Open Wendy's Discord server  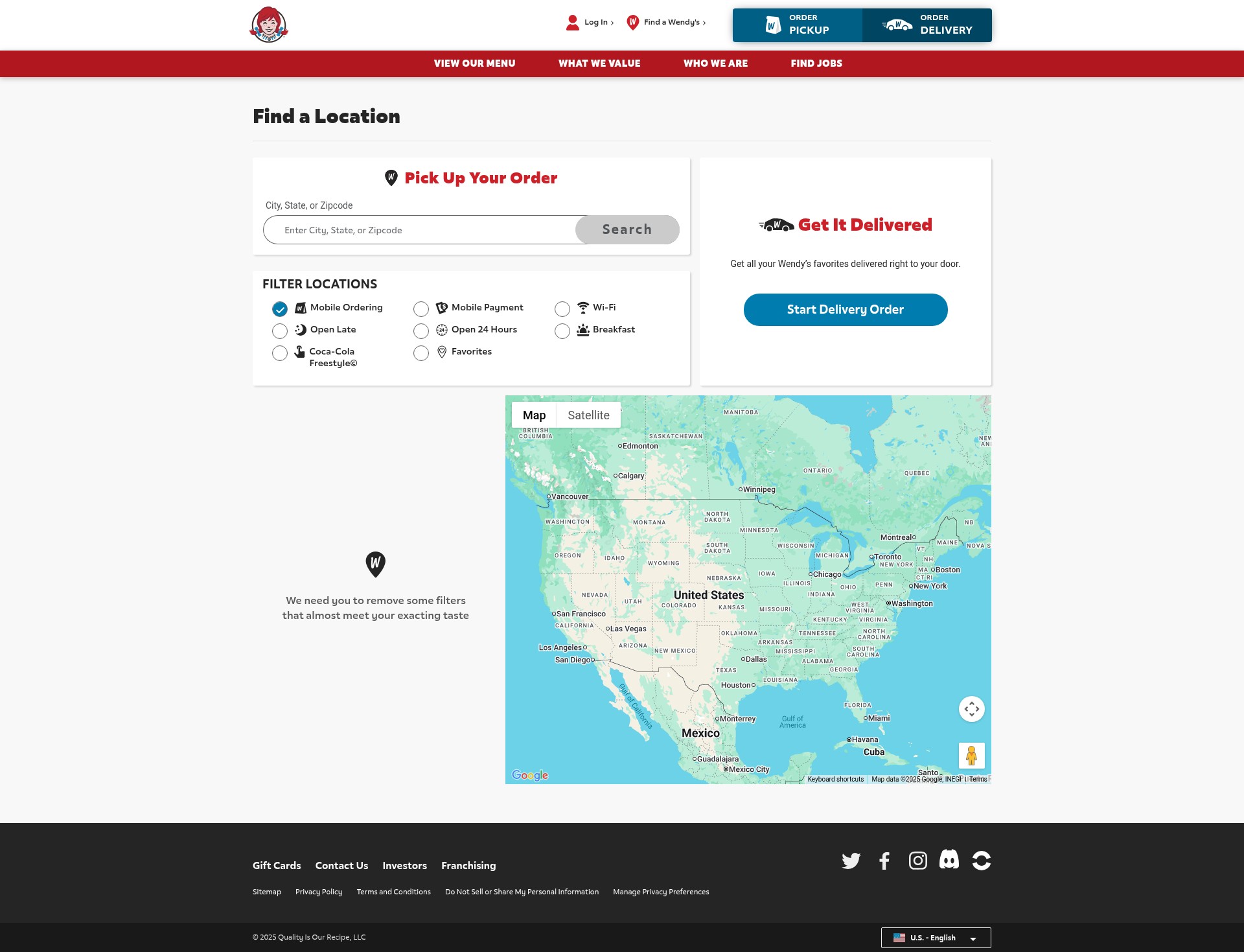coord(949,859)
